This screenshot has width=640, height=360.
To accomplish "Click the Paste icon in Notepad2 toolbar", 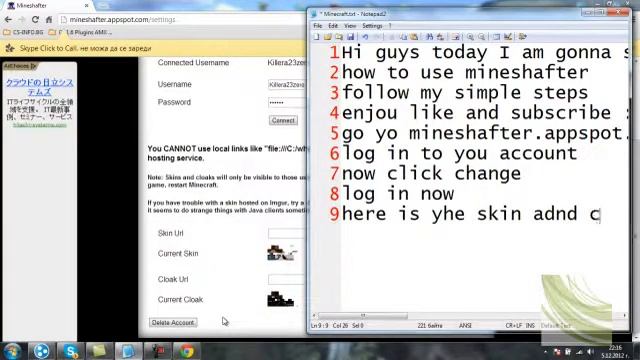I will coord(414,37).
